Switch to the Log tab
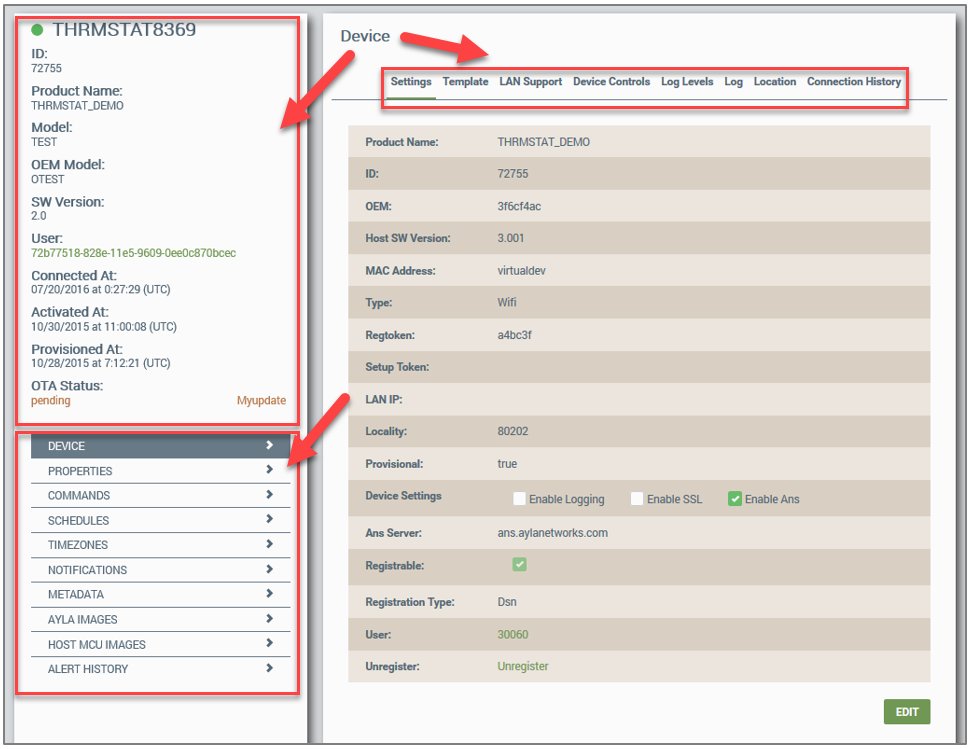Screen dimensions: 971x749 [733, 82]
